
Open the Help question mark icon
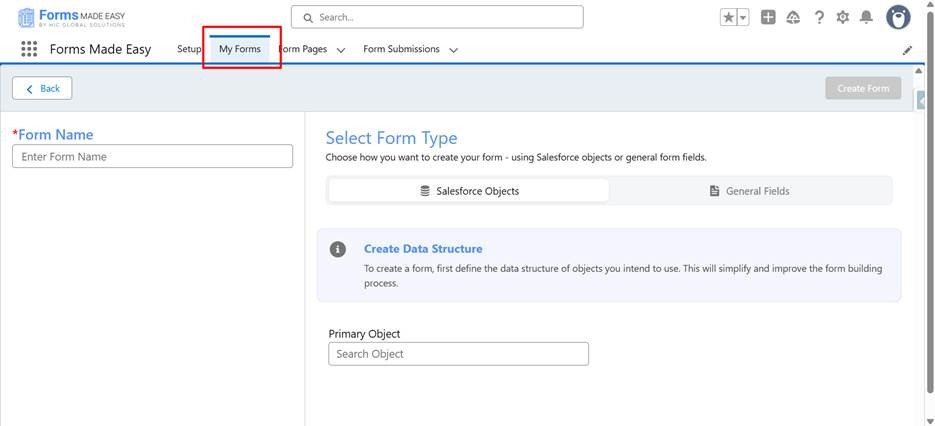(x=819, y=17)
